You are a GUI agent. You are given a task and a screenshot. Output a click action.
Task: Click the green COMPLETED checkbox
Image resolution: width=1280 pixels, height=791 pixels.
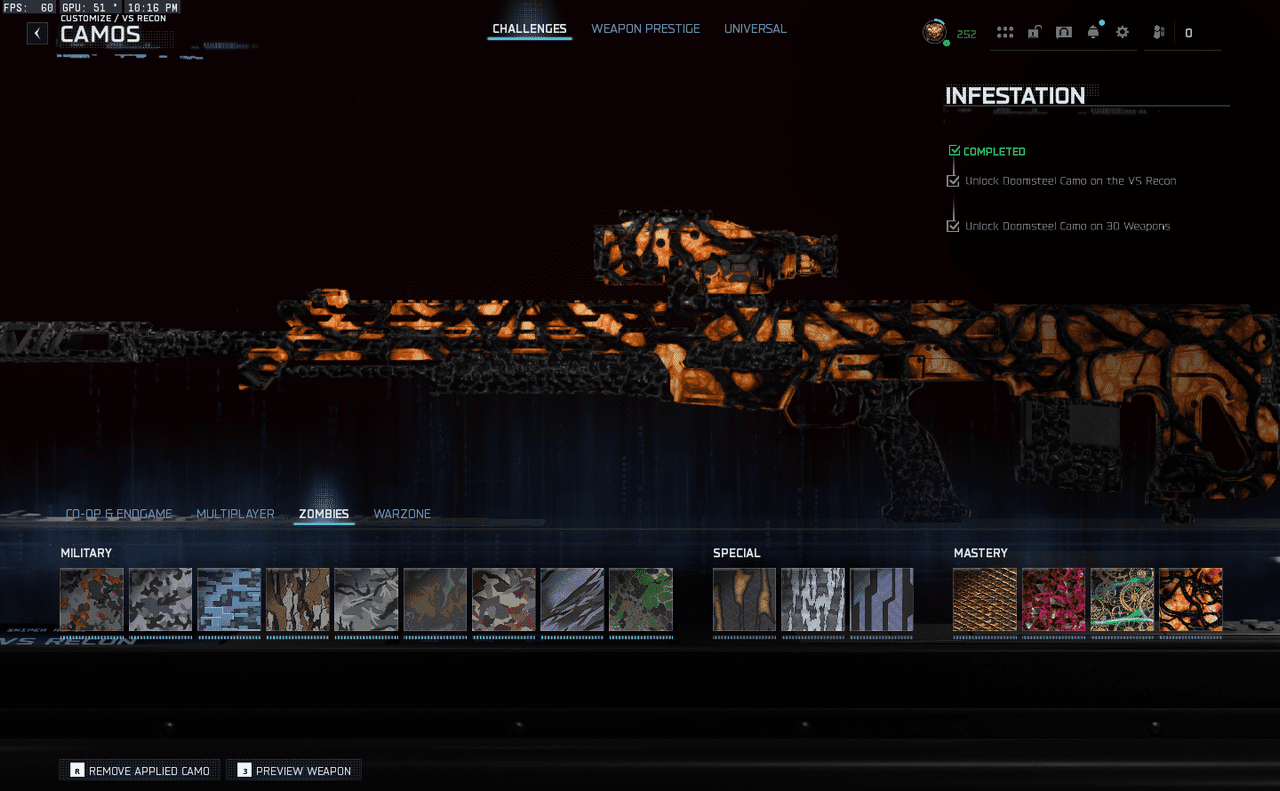click(954, 151)
